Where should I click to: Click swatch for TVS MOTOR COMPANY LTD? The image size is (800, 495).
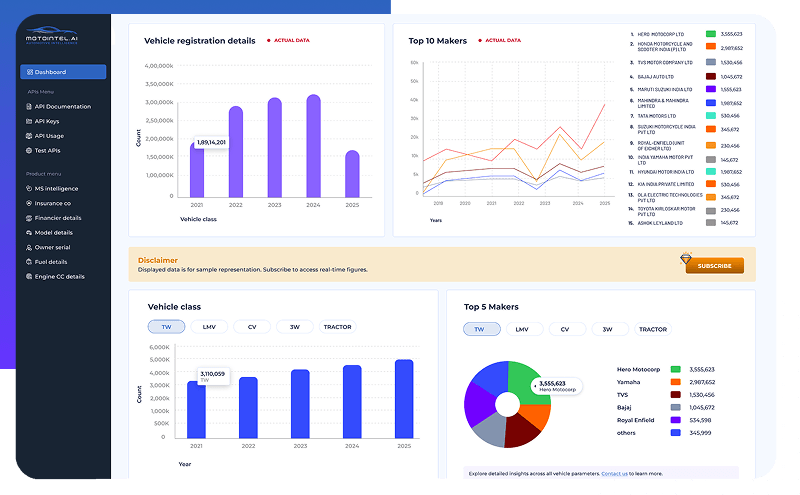tap(711, 62)
